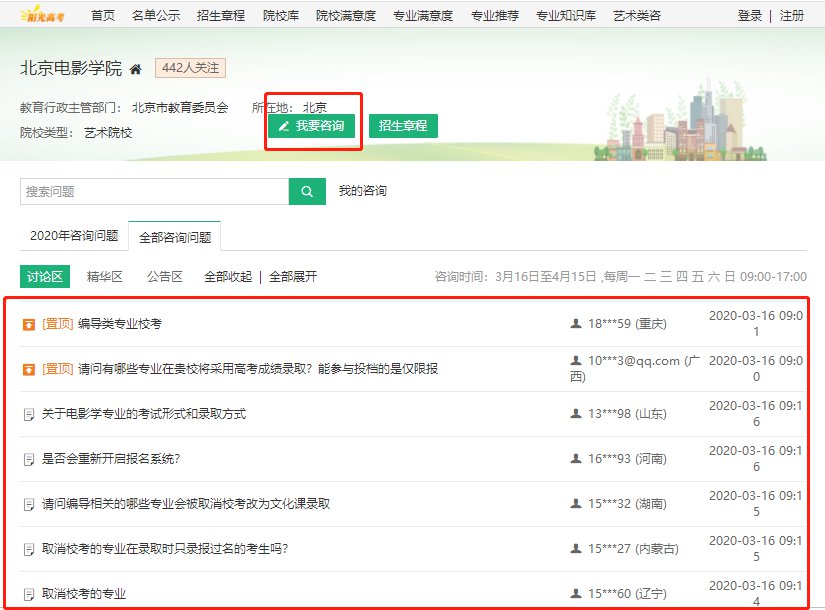825x610 pixels.
Task: Click the 阳光高考 site logo
Action: [x=40, y=15]
